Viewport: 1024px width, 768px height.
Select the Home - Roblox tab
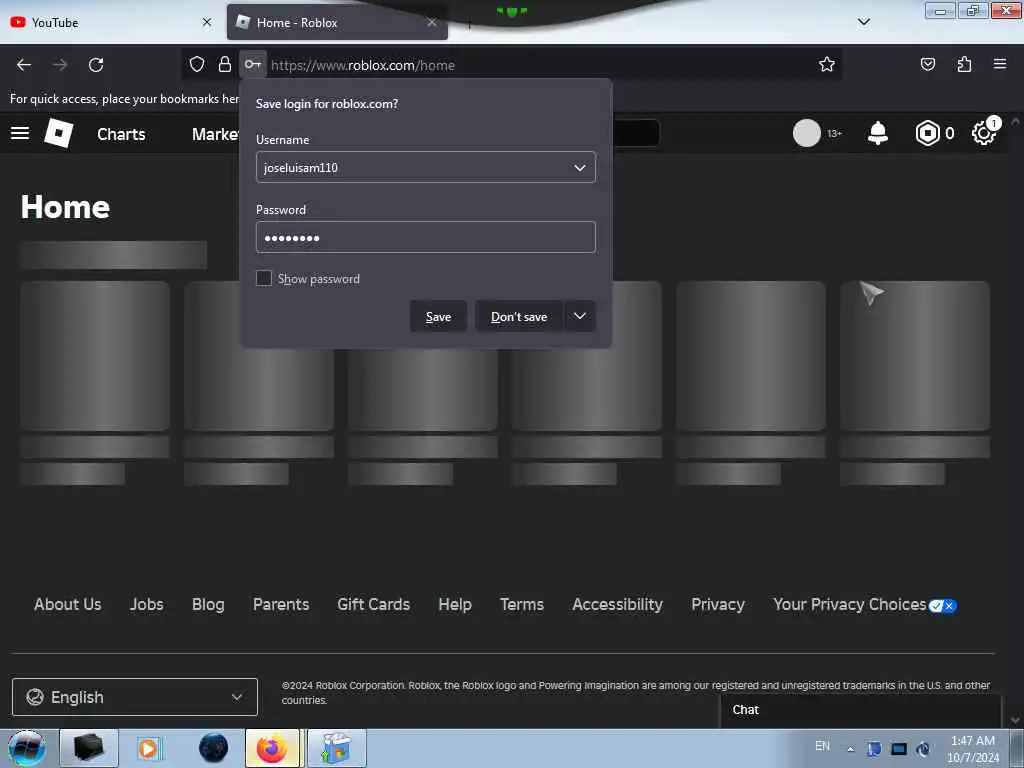point(337,22)
